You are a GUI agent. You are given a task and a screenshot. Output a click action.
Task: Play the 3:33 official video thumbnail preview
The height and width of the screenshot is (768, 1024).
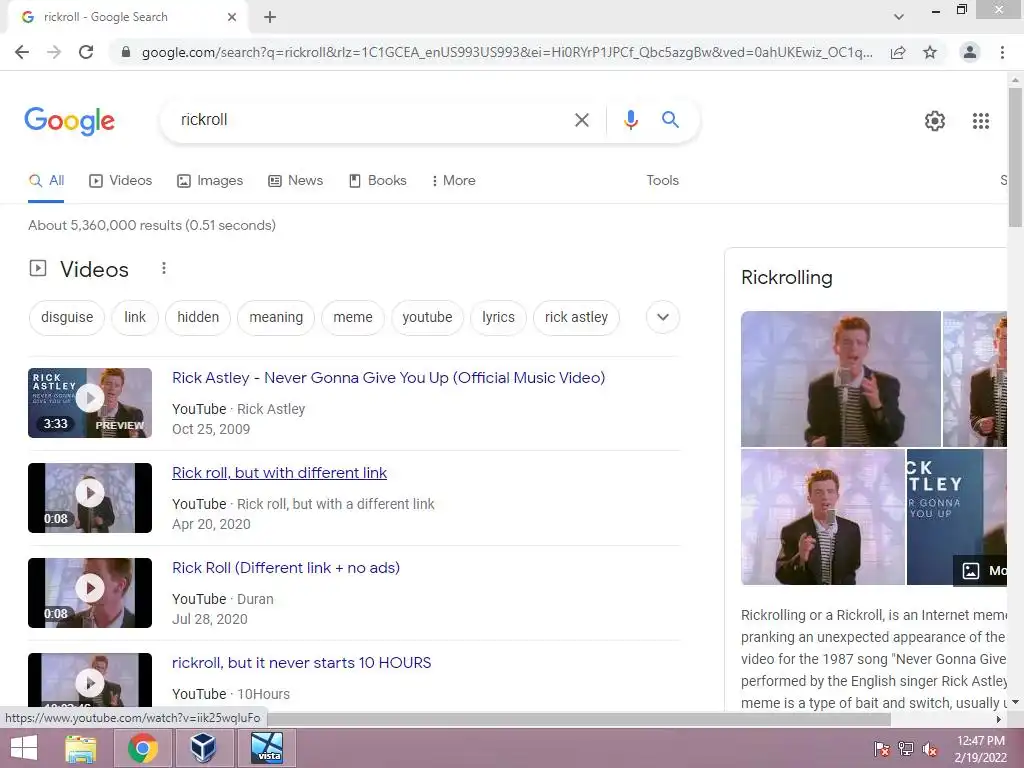pos(90,403)
